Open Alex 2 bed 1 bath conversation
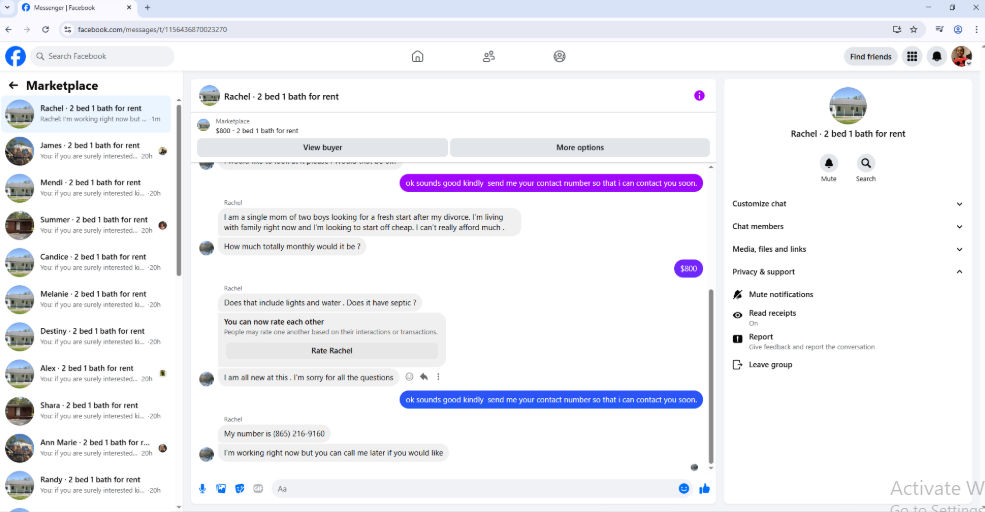The width and height of the screenshot is (985, 512). point(87,373)
